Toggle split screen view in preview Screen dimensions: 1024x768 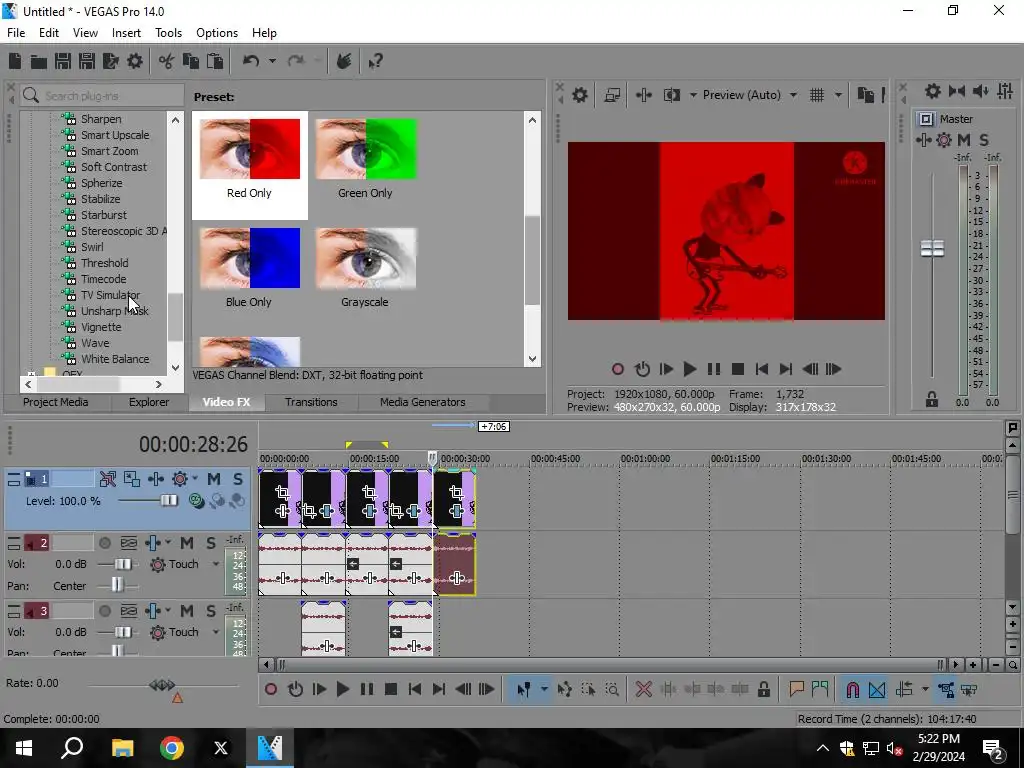[672, 95]
